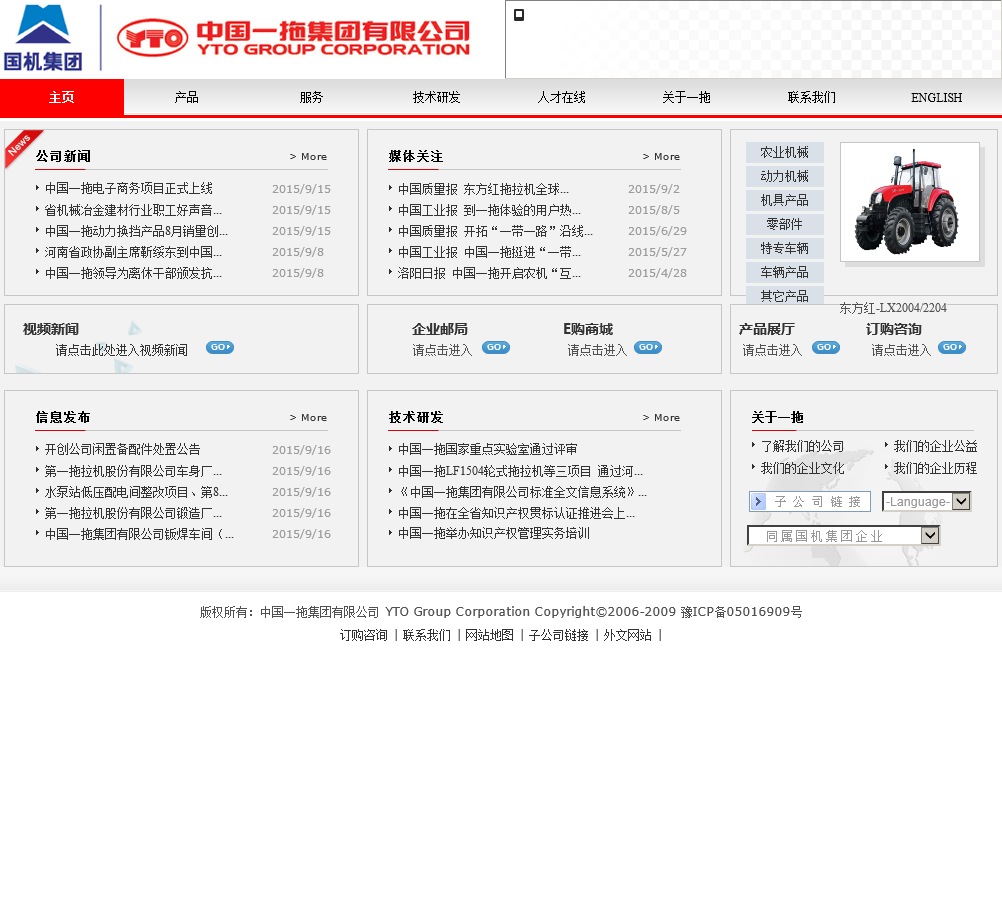Image resolution: width=1002 pixels, height=911 pixels.
Task: Click the YTO Group Corporation logo
Action: (x=293, y=38)
